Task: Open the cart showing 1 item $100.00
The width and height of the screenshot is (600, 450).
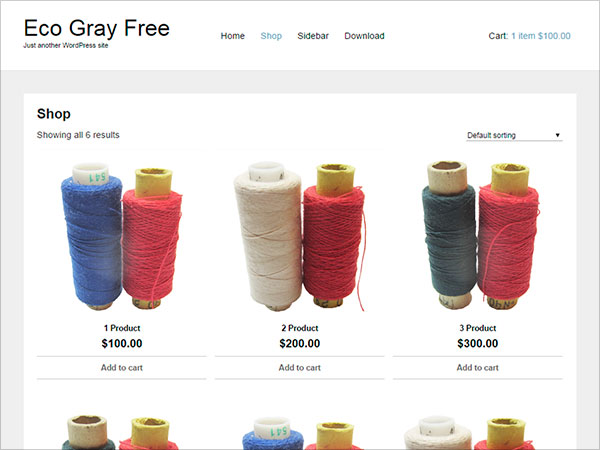Action: 541,36
